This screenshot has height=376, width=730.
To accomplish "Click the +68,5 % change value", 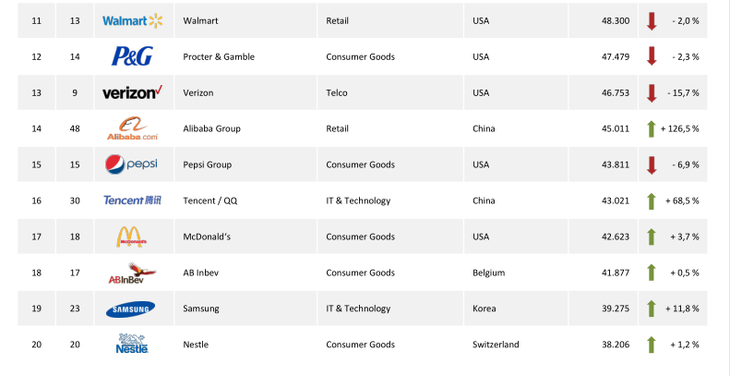I will 682,201.
